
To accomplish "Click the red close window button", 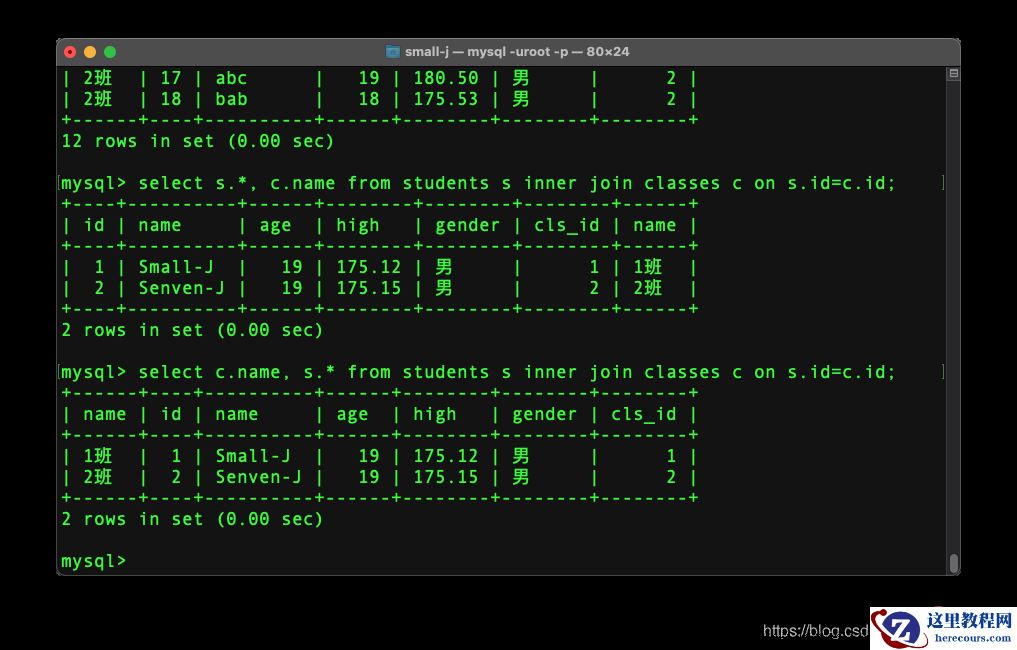I will tap(70, 52).
